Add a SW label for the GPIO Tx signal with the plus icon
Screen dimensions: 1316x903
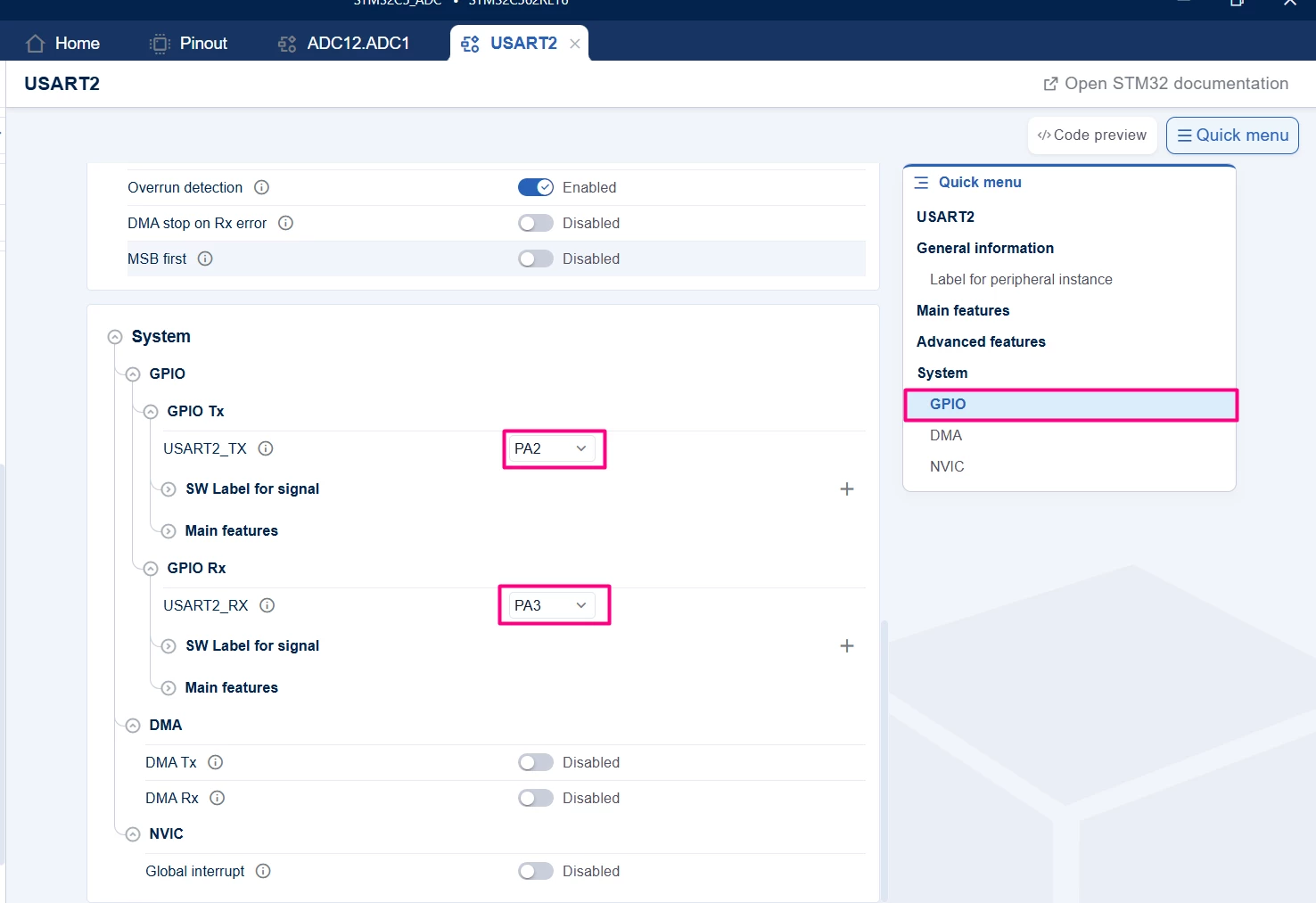point(847,488)
